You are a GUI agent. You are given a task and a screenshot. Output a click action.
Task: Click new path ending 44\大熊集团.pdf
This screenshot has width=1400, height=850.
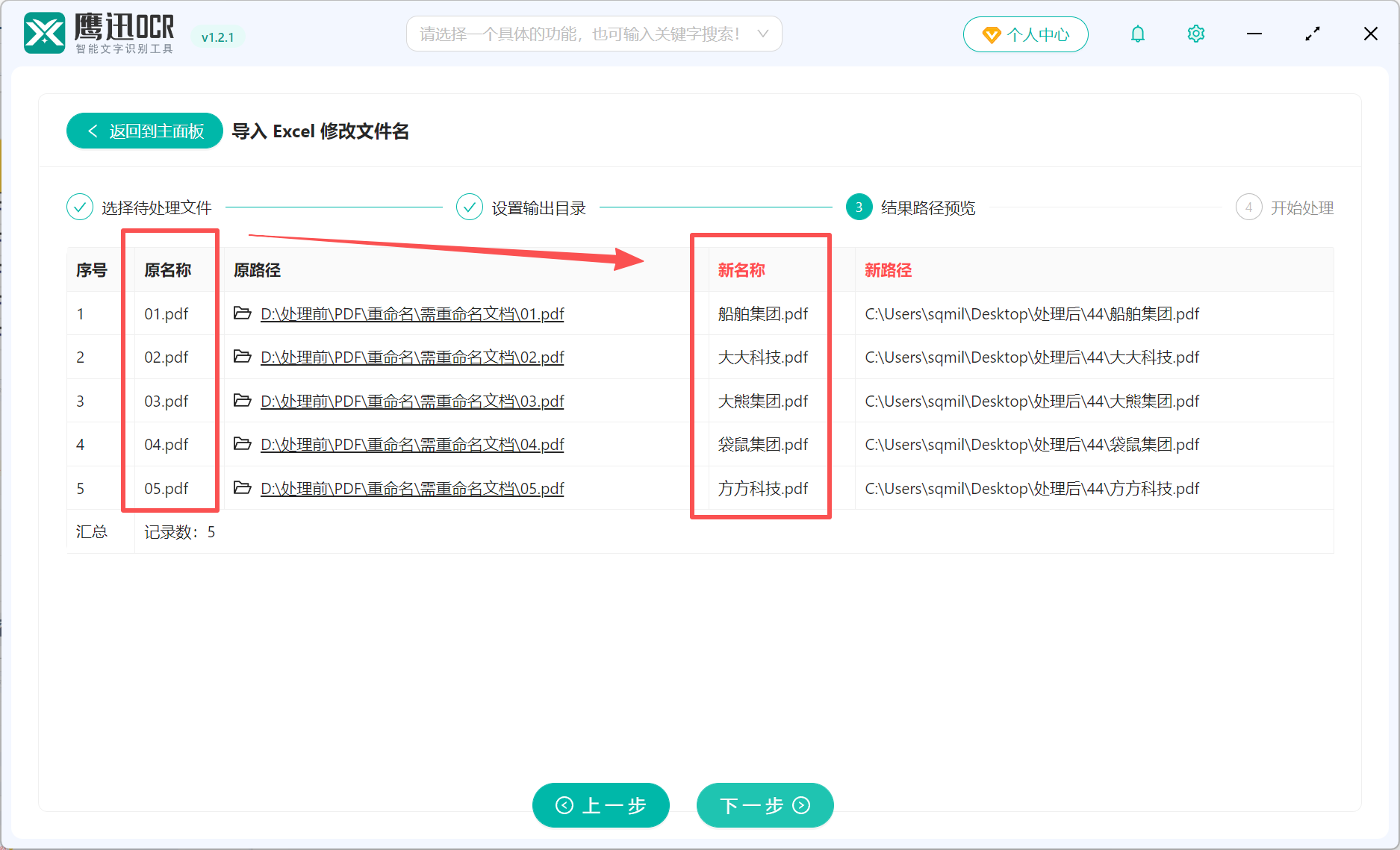coord(1032,401)
